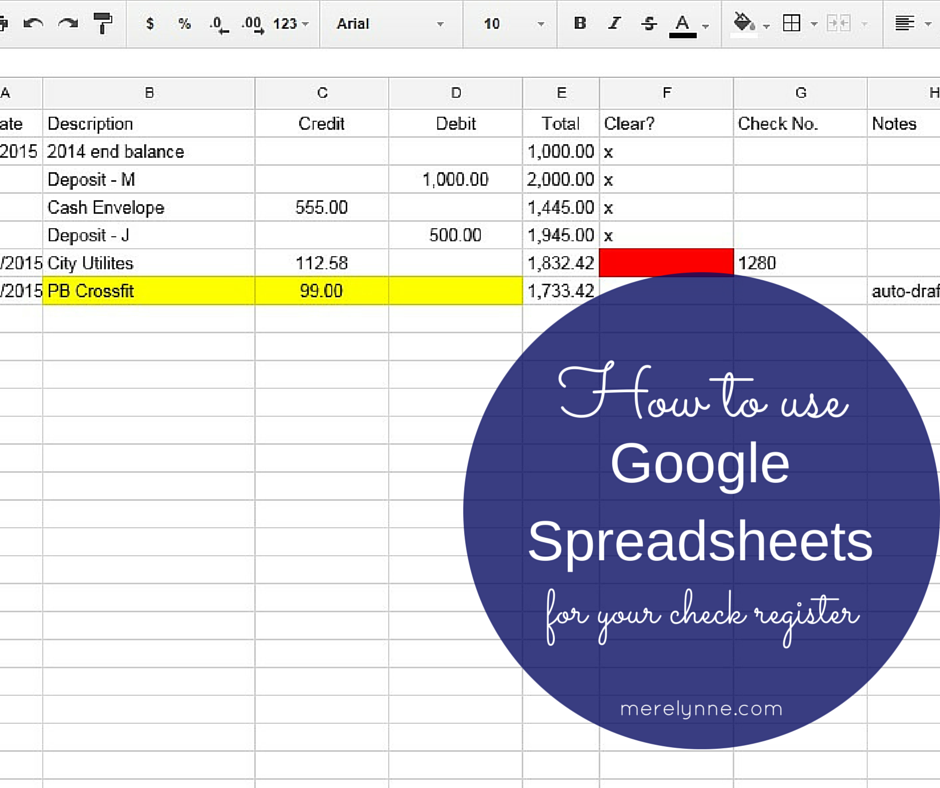
Task: Open the Arial font dropdown
Action: 390,24
